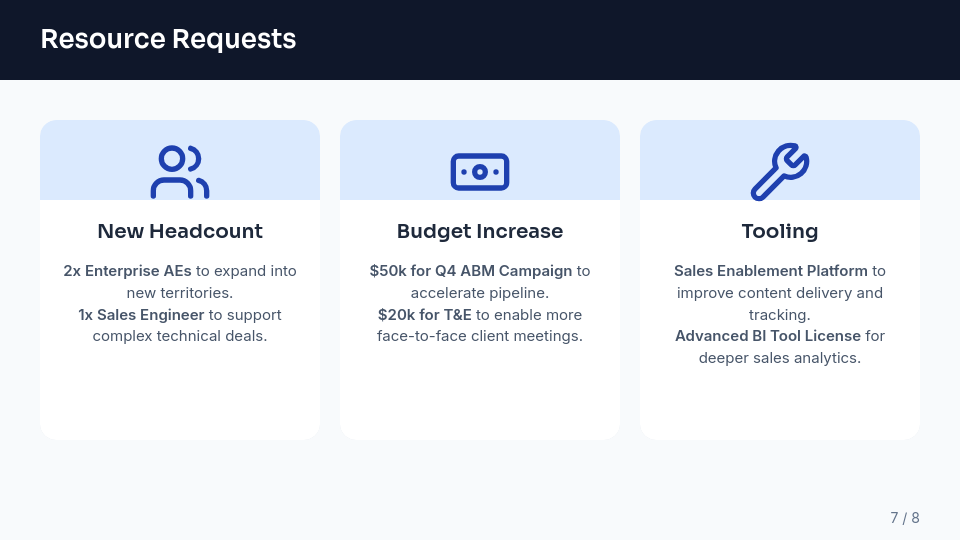The image size is (960, 540).
Task: Click 'improve content delivery and' text line
Action: point(780,293)
